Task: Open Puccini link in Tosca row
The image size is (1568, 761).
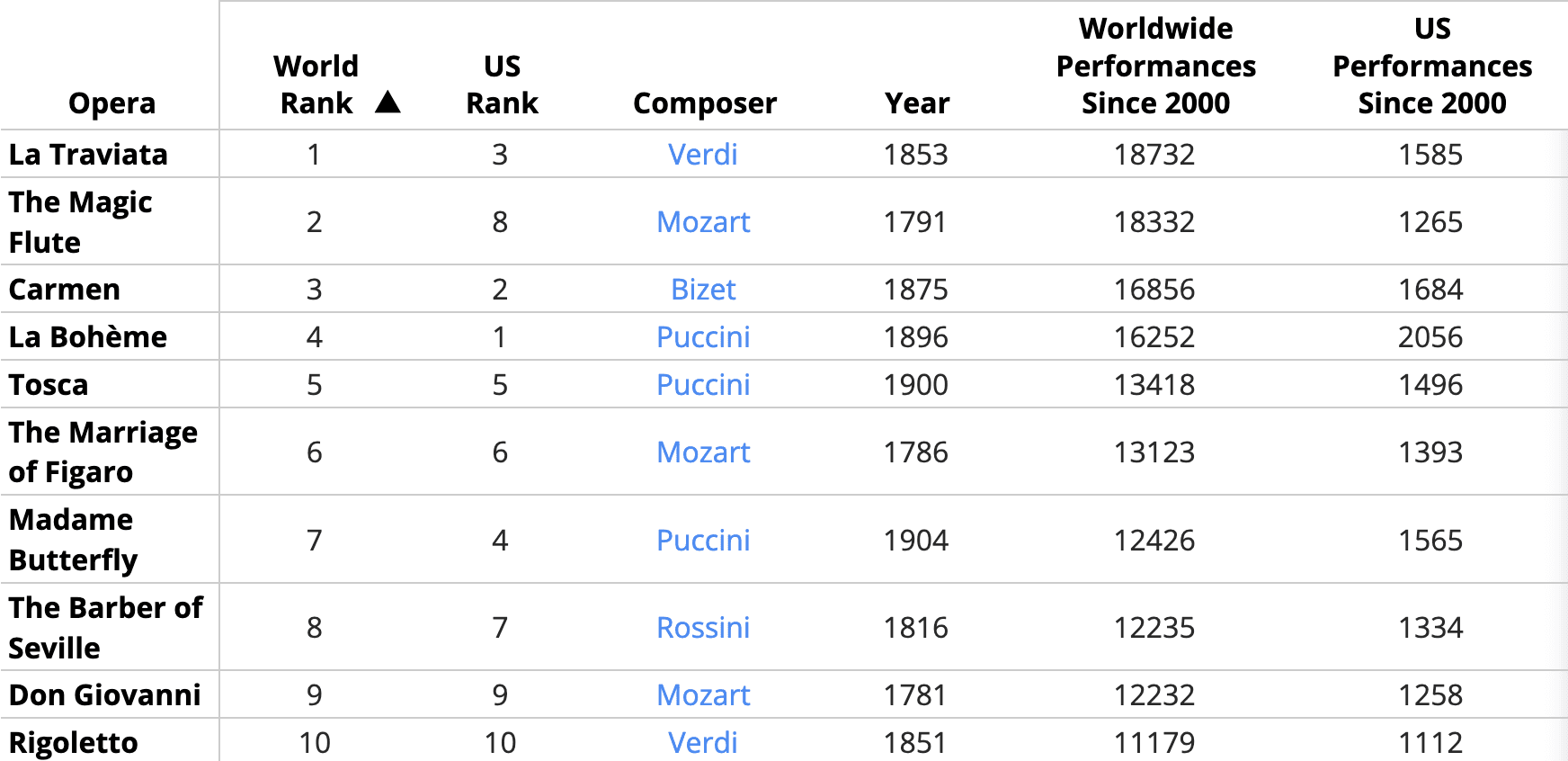Action: pos(703,385)
